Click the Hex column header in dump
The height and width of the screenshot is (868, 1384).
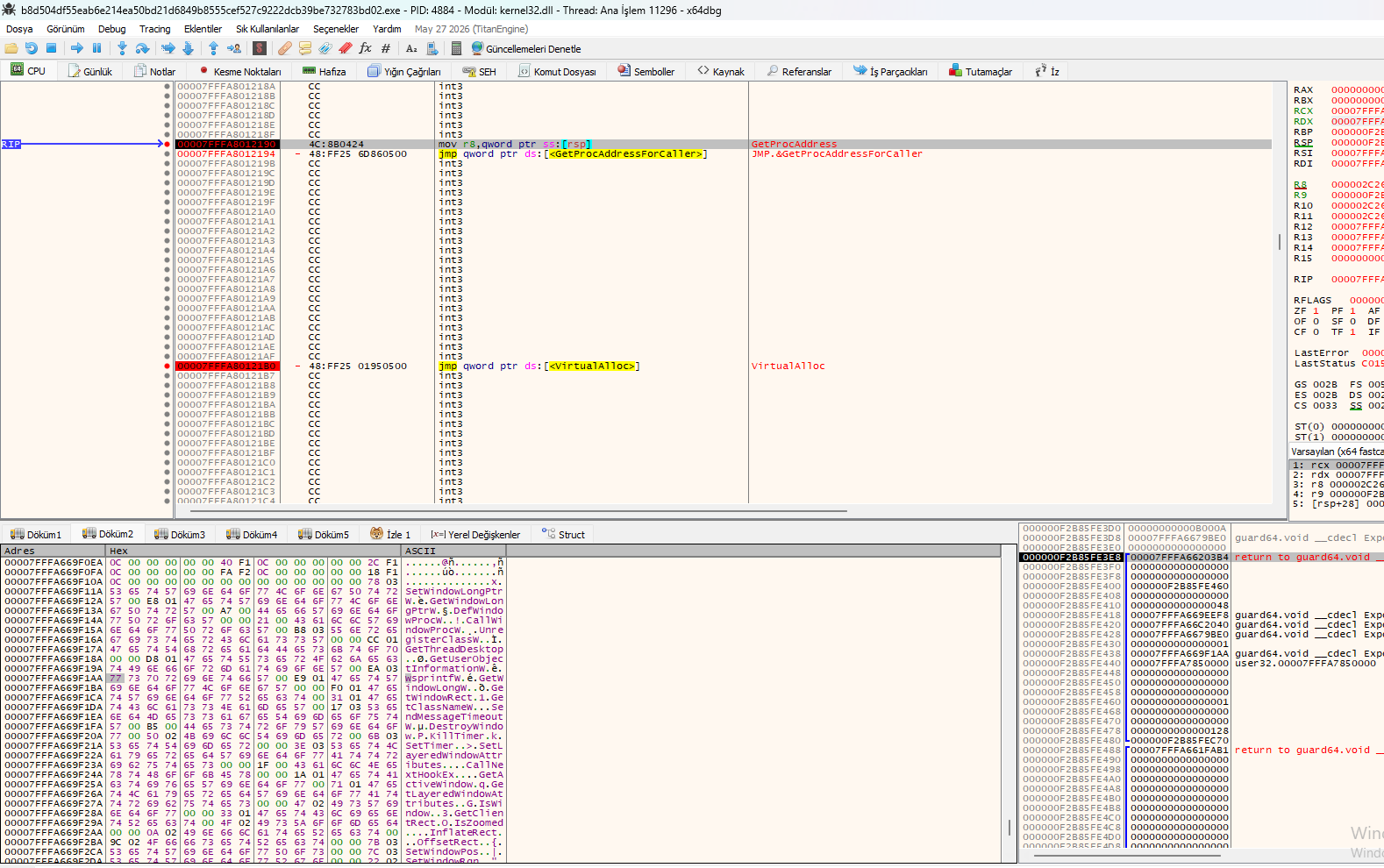click(253, 551)
